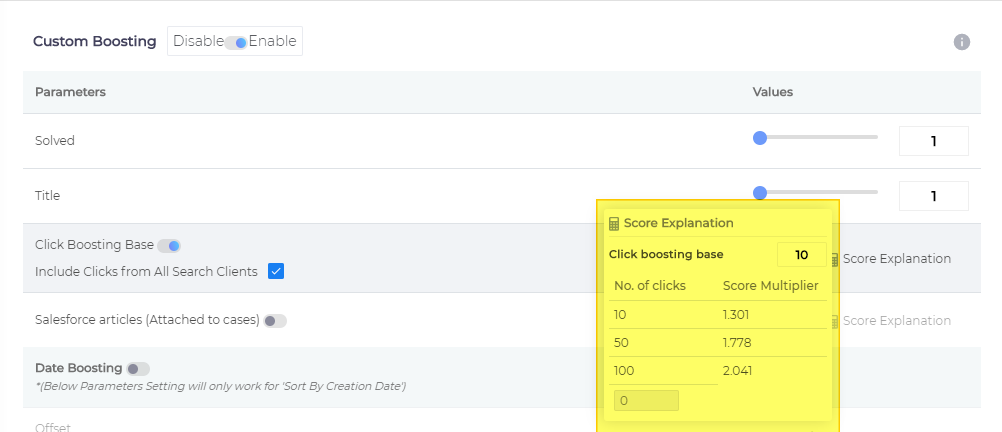
Task: Click the Title value input box
Action: (933, 196)
